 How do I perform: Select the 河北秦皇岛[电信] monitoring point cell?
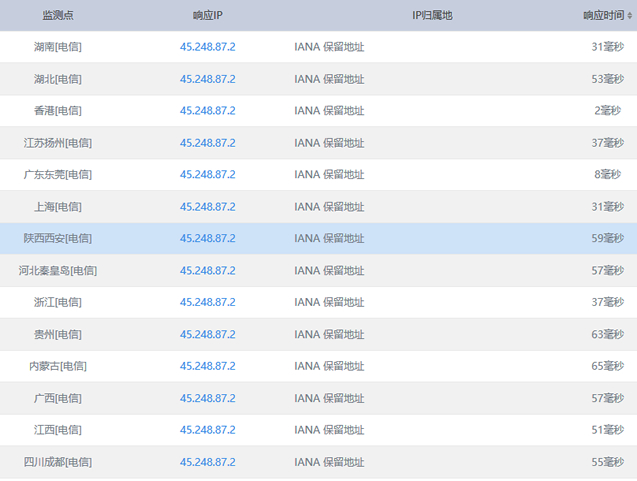tap(57, 271)
